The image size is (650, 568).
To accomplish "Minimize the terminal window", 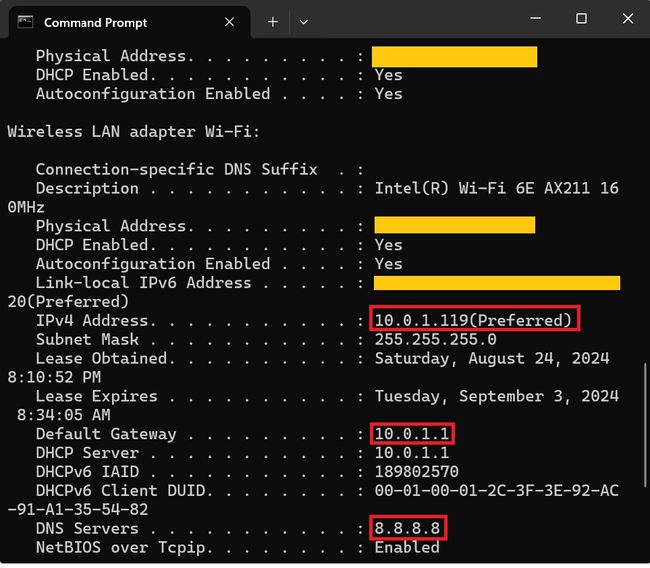I will [x=536, y=19].
